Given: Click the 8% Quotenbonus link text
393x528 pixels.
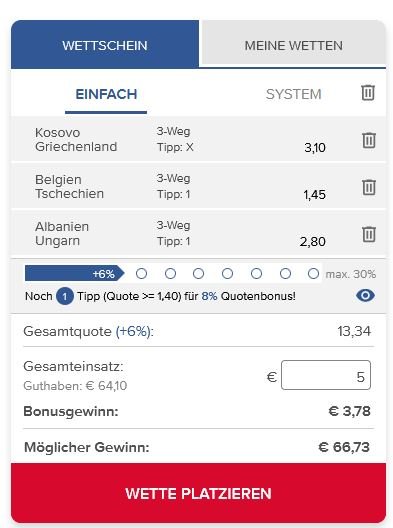Looking at the screenshot, I should [248, 296].
